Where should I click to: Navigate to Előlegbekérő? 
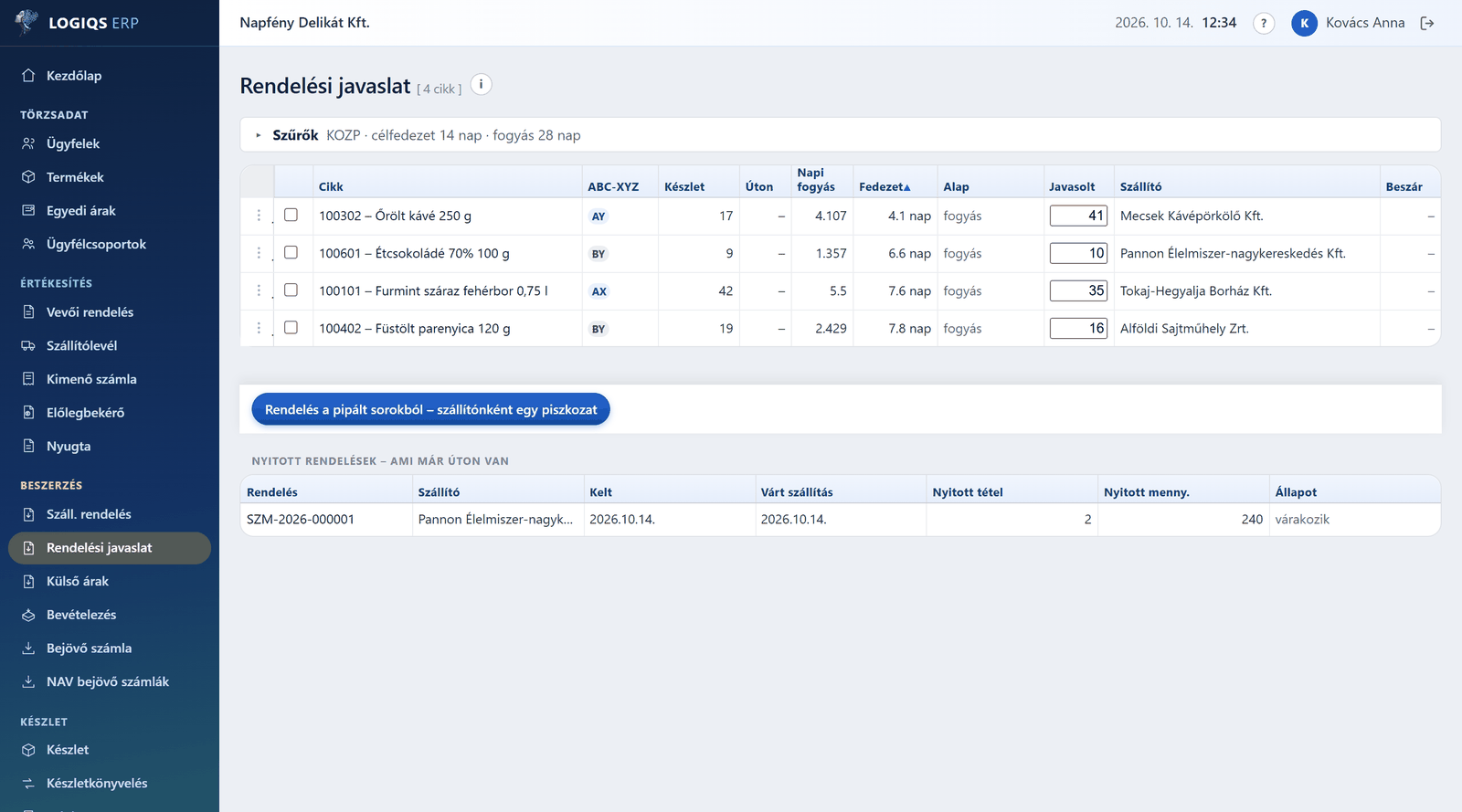click(110, 413)
